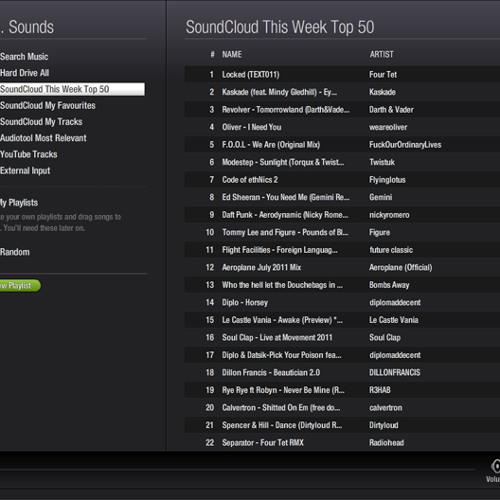
Task: Click the volume knob icon
Action: [x=495, y=466]
